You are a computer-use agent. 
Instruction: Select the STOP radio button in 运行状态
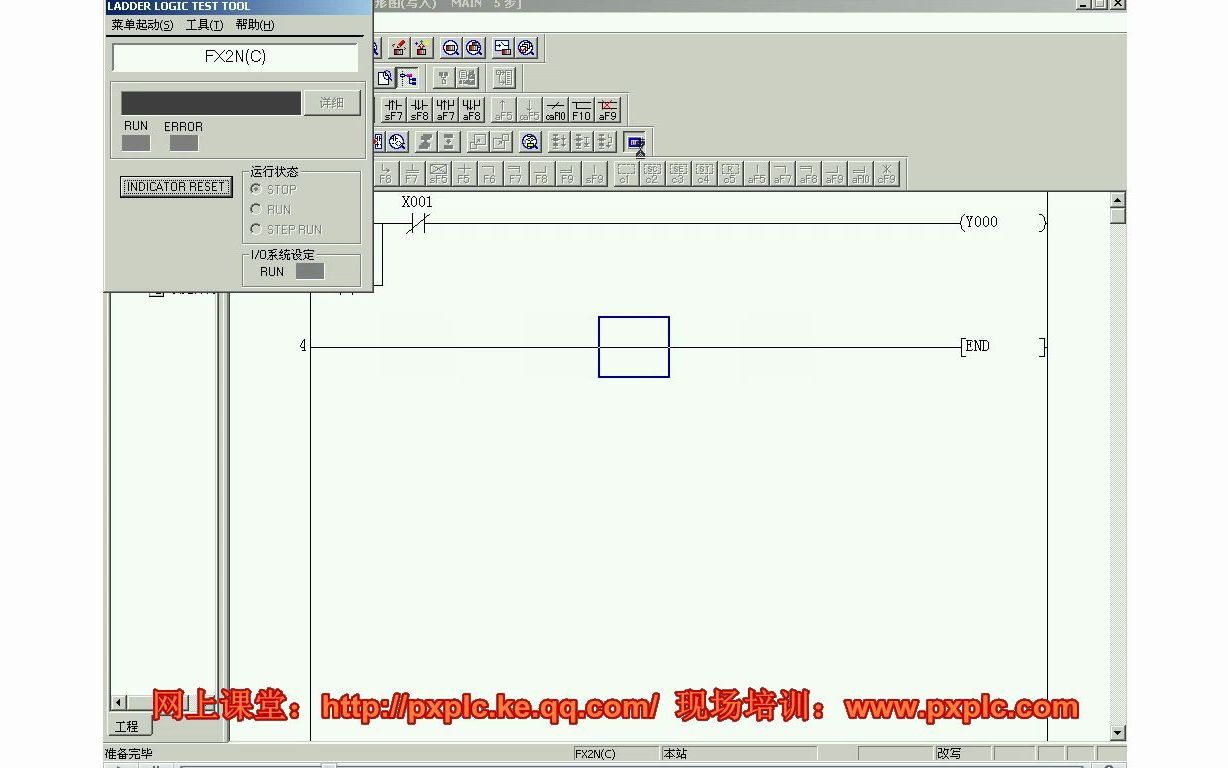(x=258, y=189)
